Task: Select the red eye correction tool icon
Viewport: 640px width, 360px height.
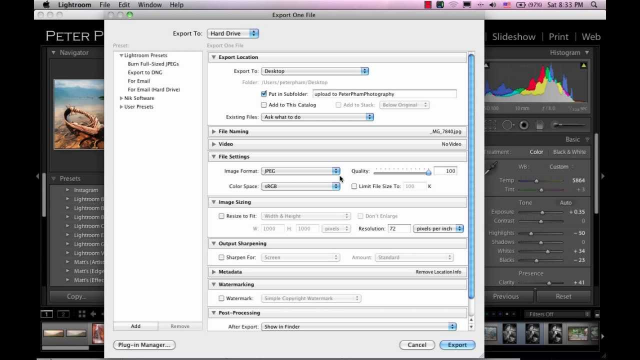Action: pyautogui.click(x=524, y=125)
